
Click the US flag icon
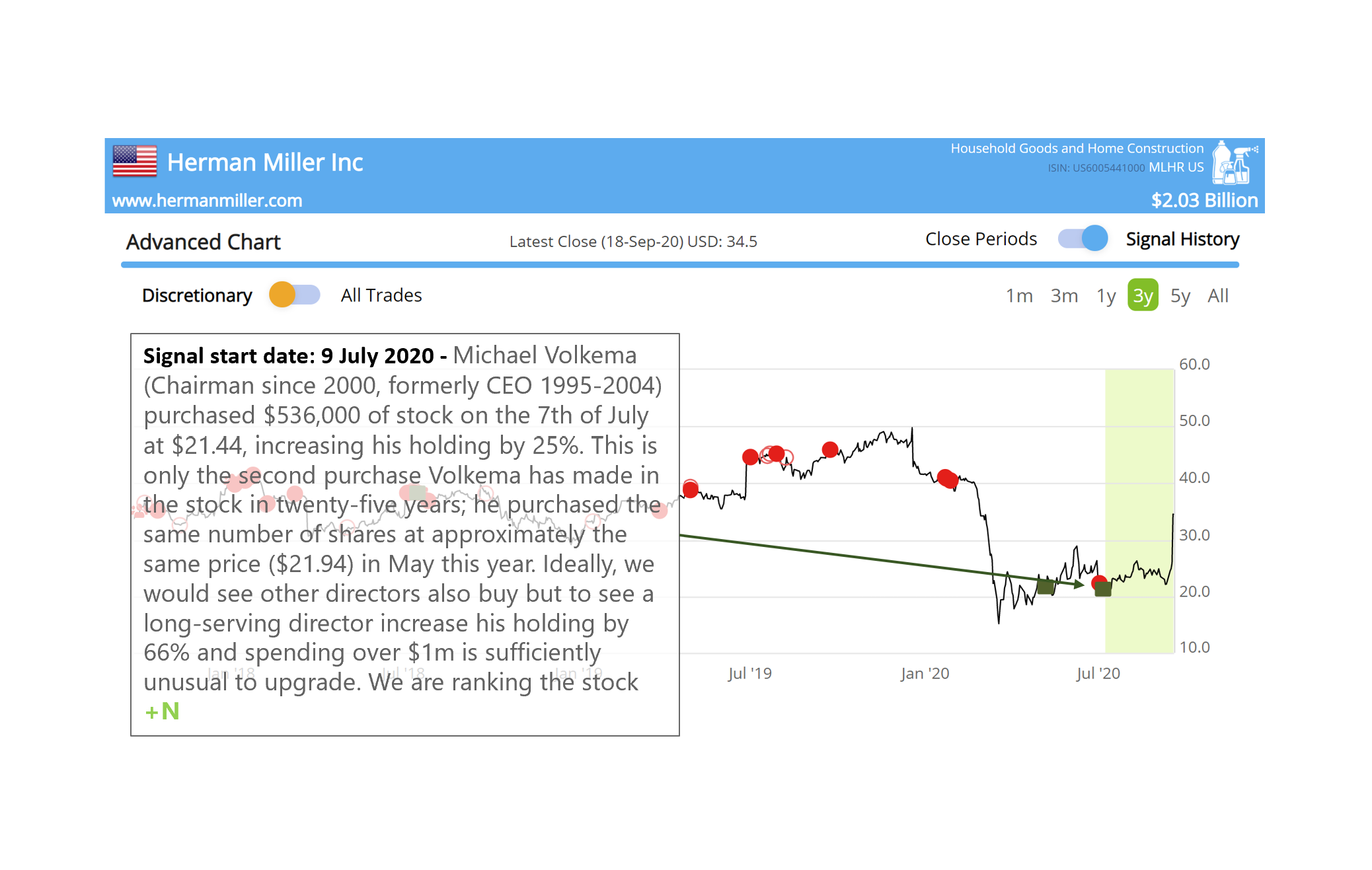[135, 162]
